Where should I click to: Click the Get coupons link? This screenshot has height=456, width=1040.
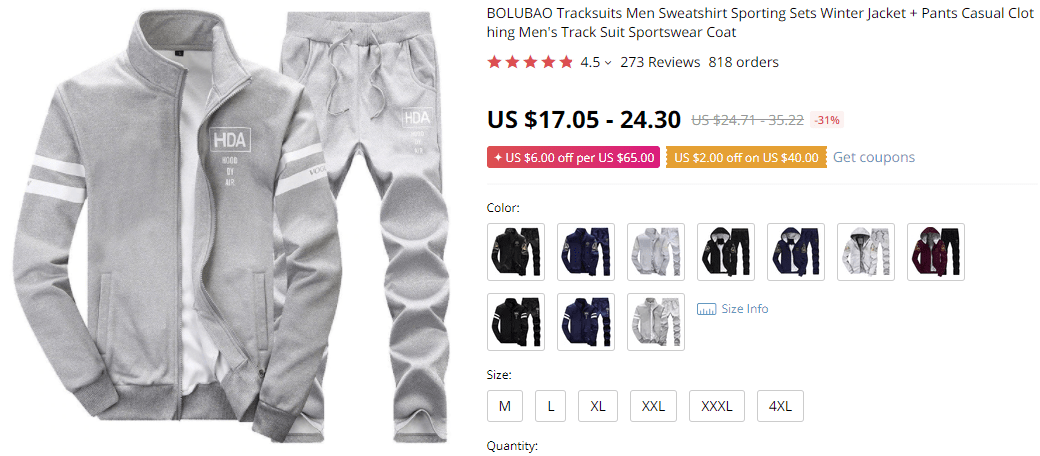pyautogui.click(x=874, y=157)
